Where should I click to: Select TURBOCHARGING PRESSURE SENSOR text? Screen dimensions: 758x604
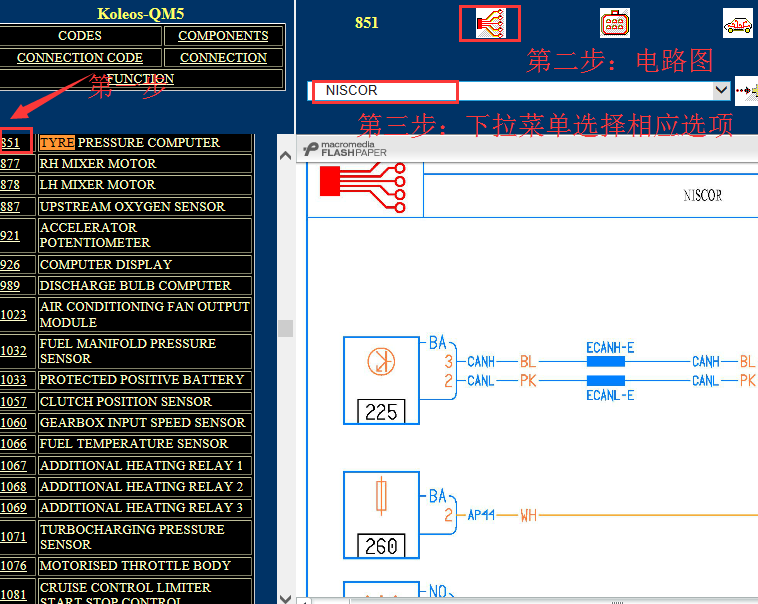[132, 537]
